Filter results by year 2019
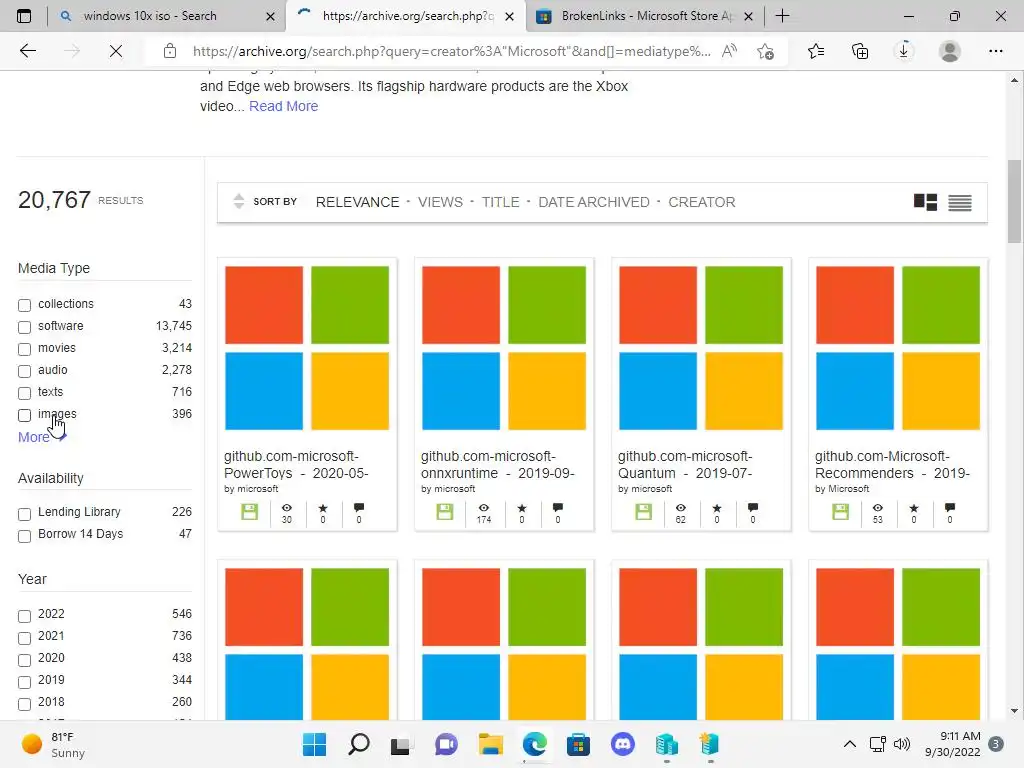 [x=24, y=682]
